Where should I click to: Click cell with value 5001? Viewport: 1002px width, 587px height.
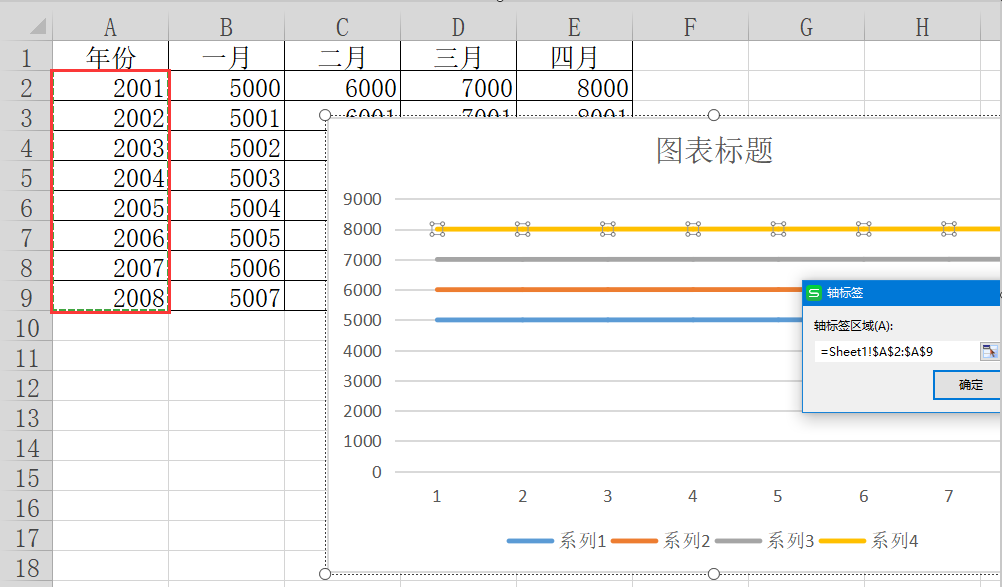pyautogui.click(x=226, y=118)
